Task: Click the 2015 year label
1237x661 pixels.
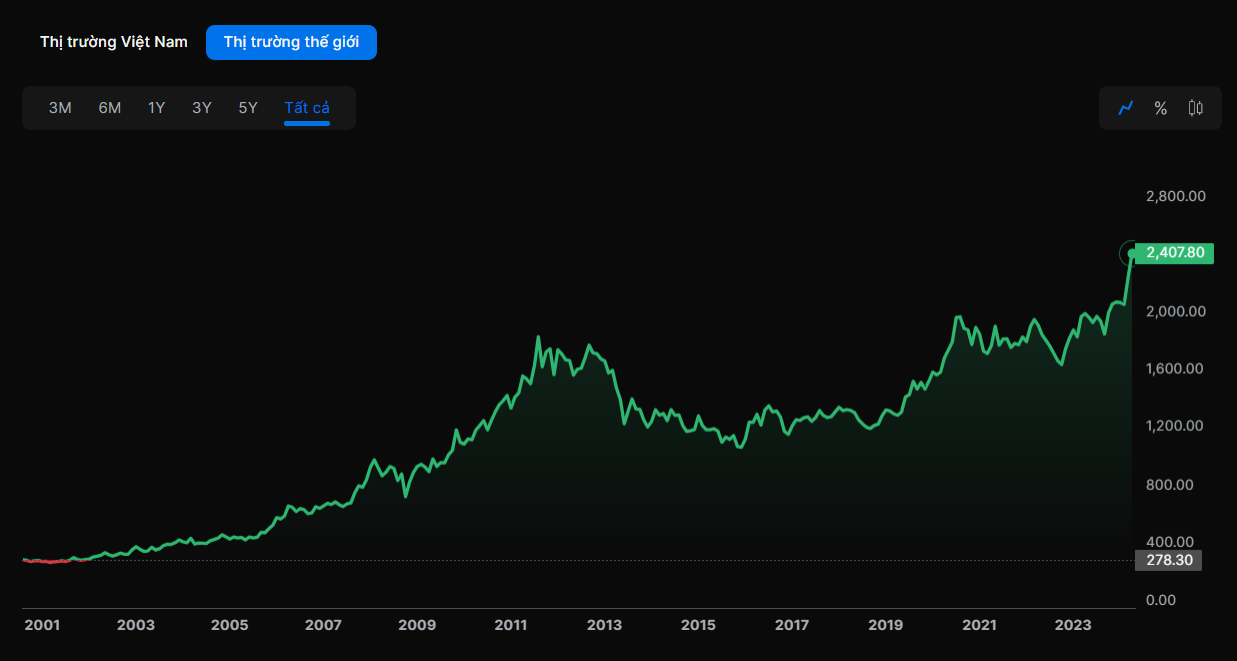Action: coord(698,625)
